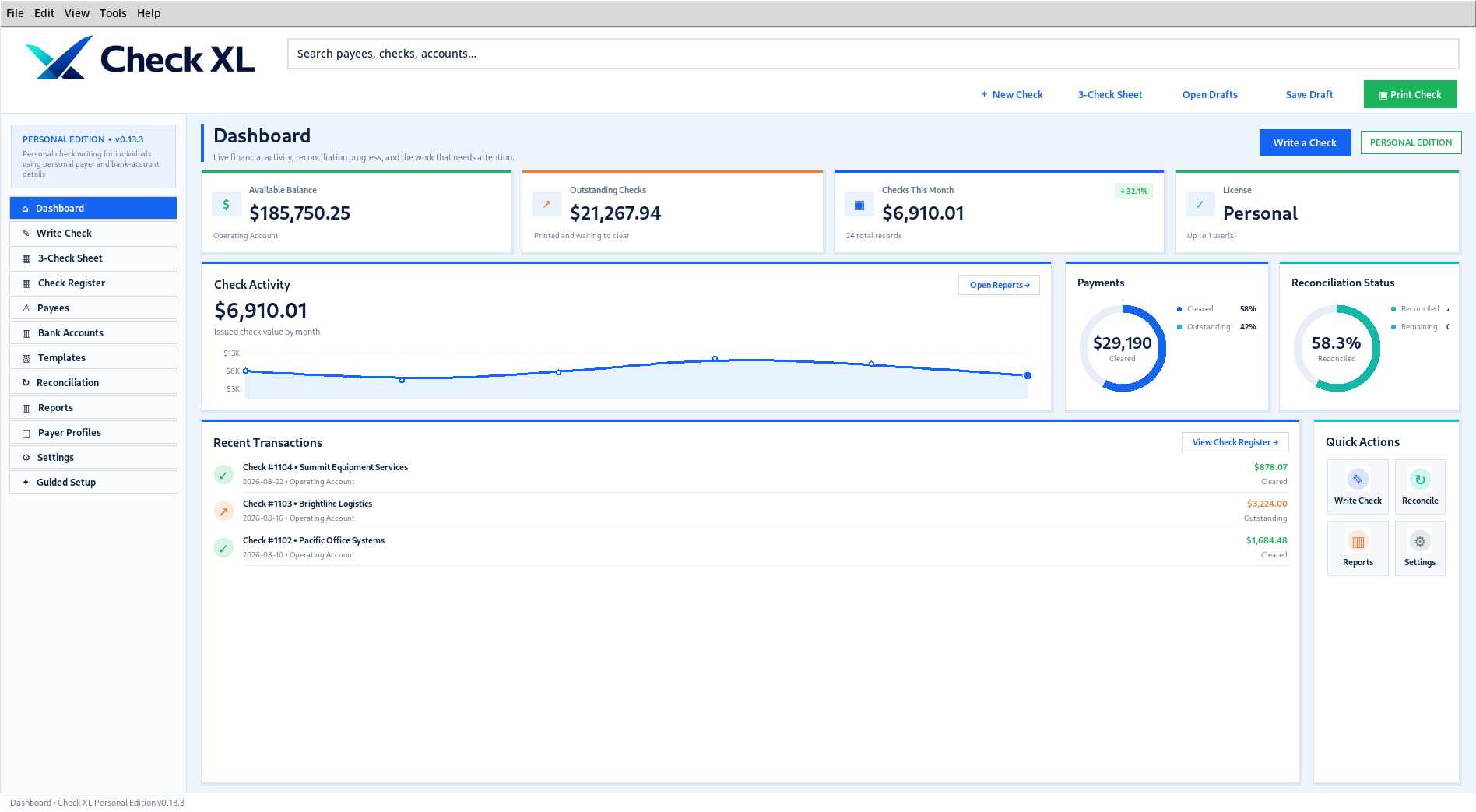Open the 3-Check Sheet from toolbar
This screenshot has width=1476, height=812.
pyautogui.click(x=1110, y=94)
